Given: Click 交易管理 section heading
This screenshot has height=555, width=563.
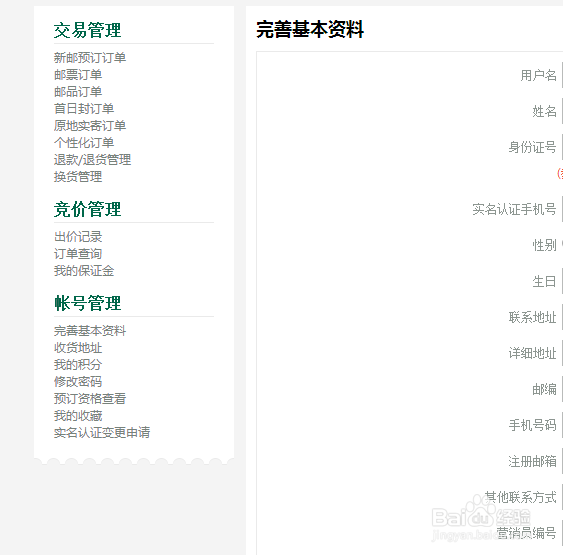Looking at the screenshot, I should (x=88, y=30).
